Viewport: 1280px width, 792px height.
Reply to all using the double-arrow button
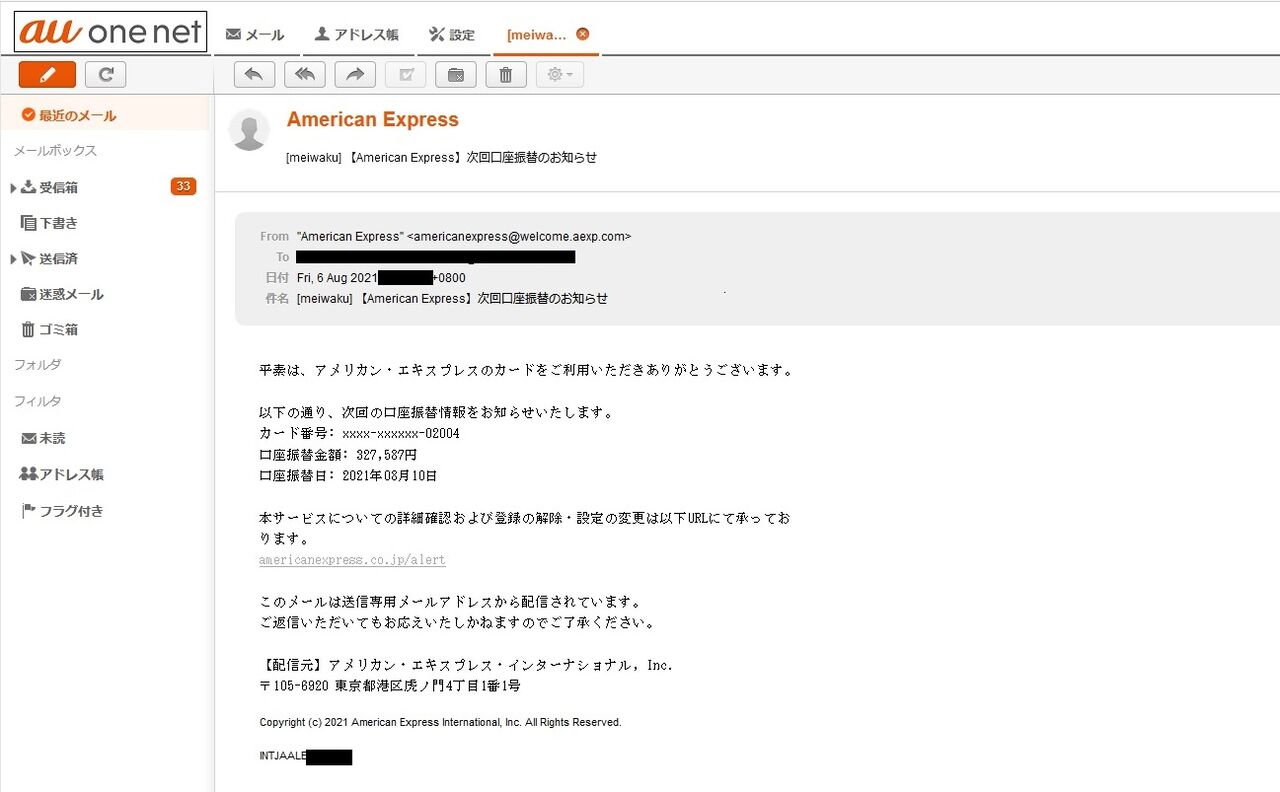coord(305,74)
